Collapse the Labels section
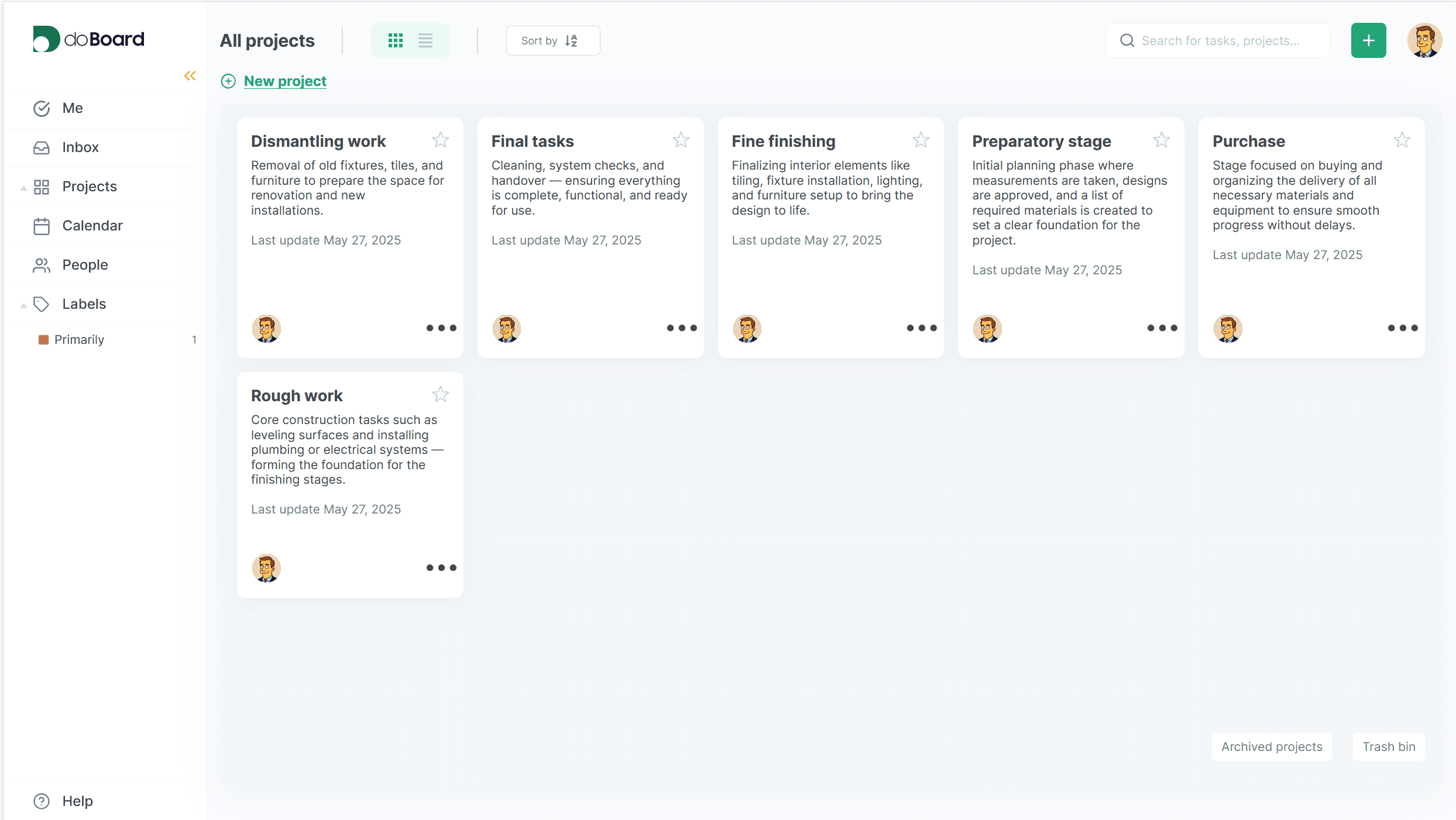 tap(23, 305)
